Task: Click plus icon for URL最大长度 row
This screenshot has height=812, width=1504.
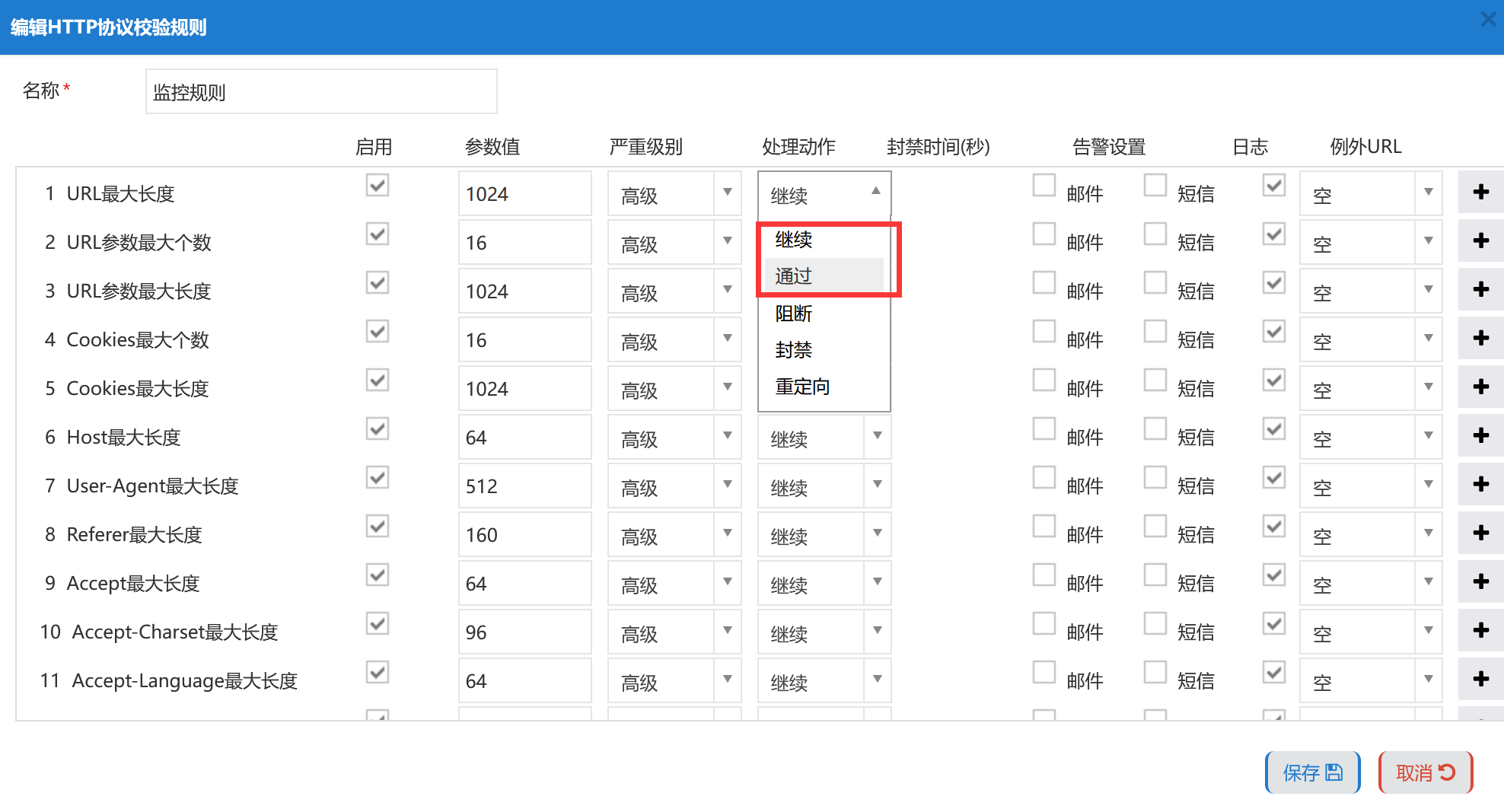Action: point(1480,193)
